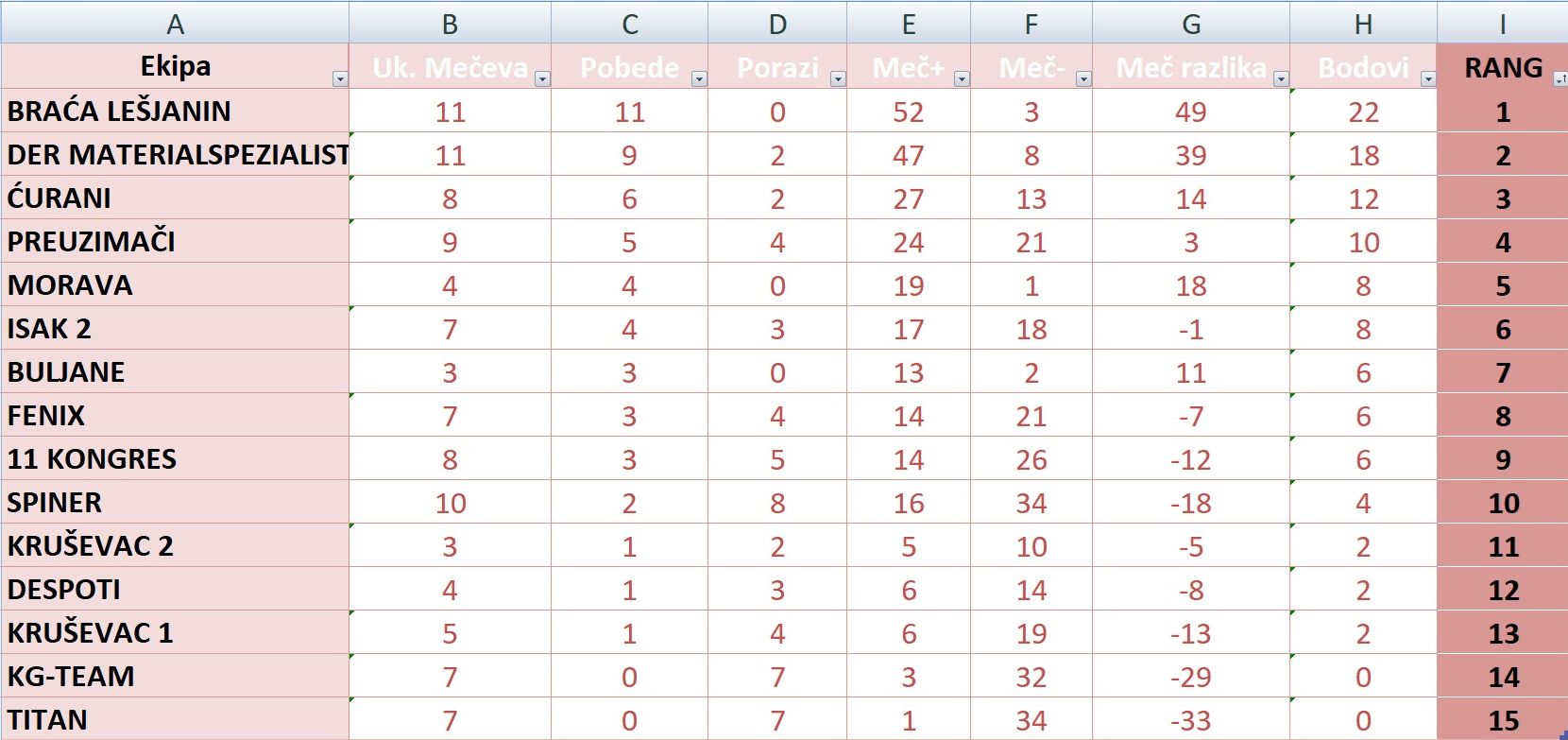Select column I header letter
This screenshot has width=1568, height=740.
(x=1502, y=21)
